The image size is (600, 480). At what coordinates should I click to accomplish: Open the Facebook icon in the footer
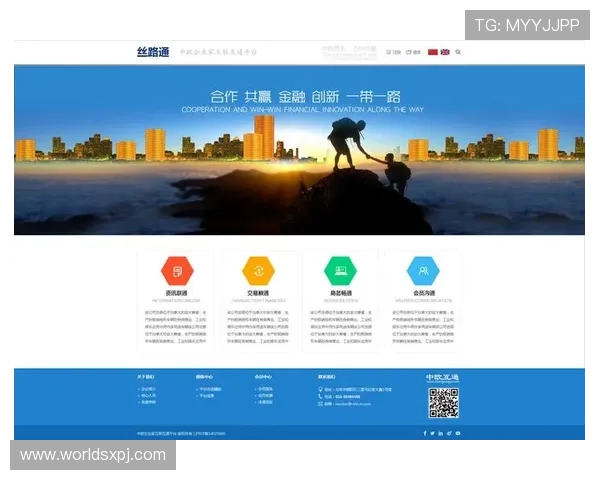pos(426,433)
